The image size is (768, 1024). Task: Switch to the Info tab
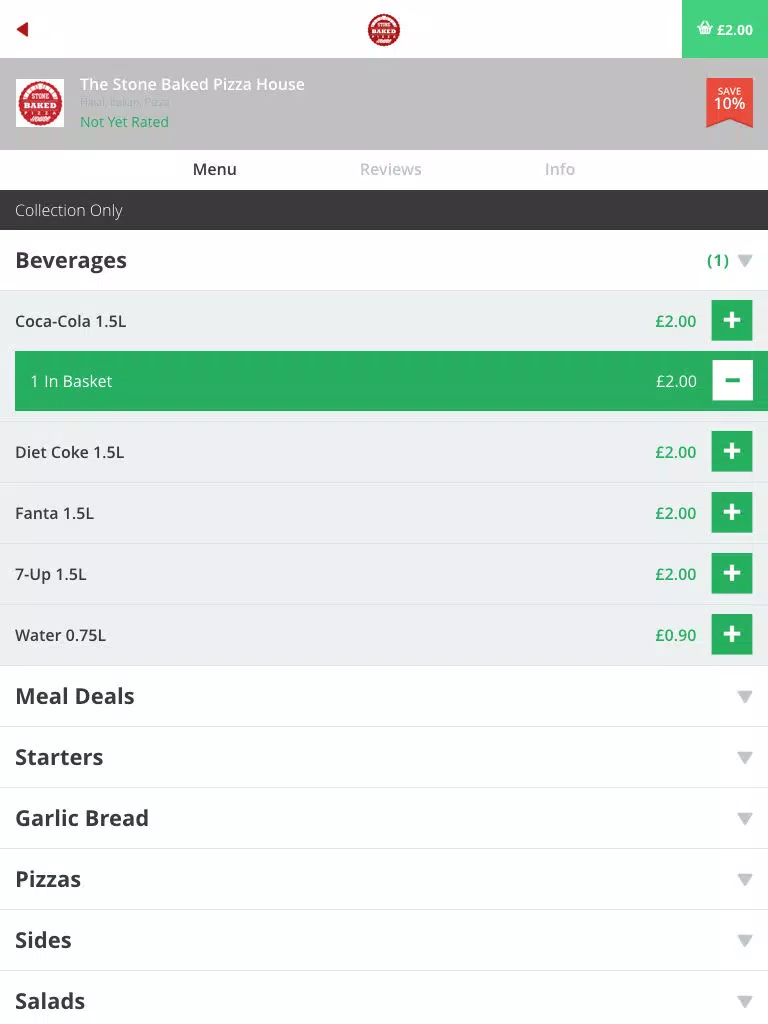tap(560, 169)
